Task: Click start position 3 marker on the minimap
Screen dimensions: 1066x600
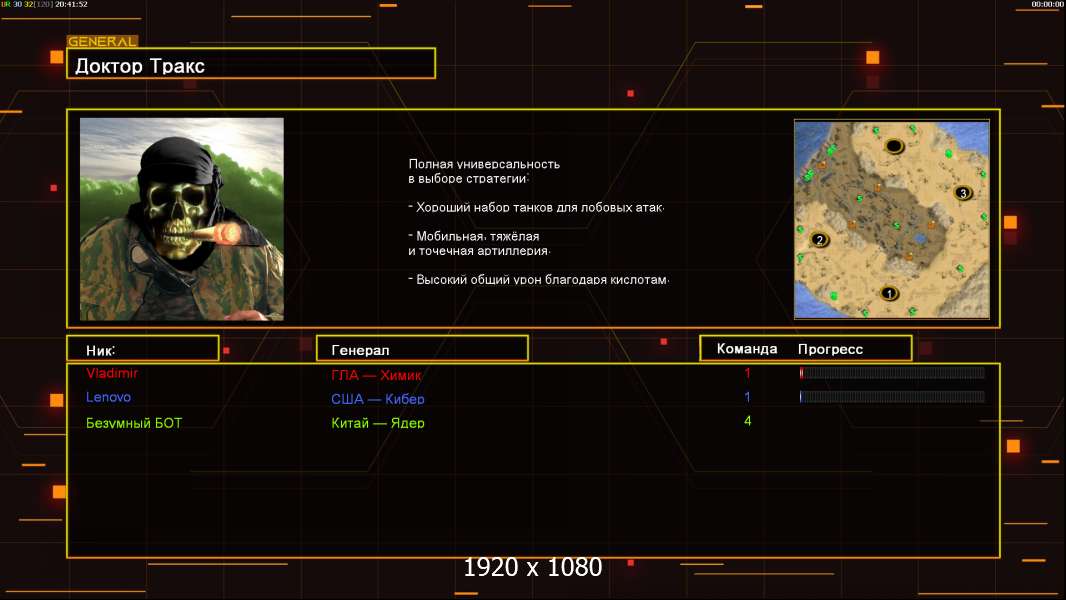Action: point(963,193)
